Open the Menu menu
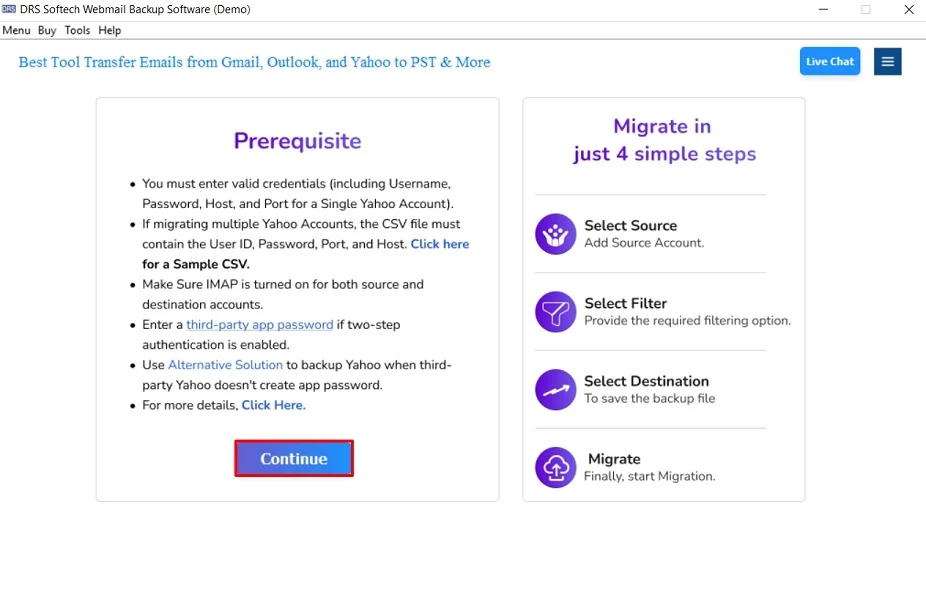926x600 pixels. (x=16, y=30)
